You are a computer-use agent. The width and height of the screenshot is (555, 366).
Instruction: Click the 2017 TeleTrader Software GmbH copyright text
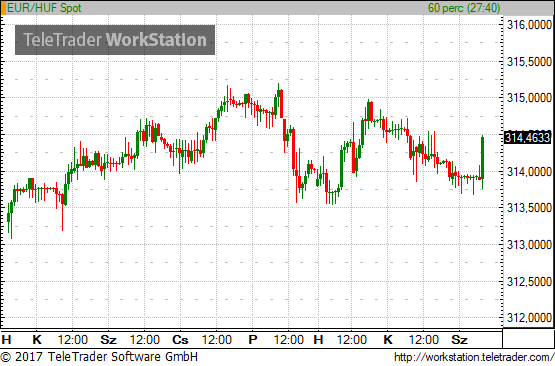click(99, 356)
